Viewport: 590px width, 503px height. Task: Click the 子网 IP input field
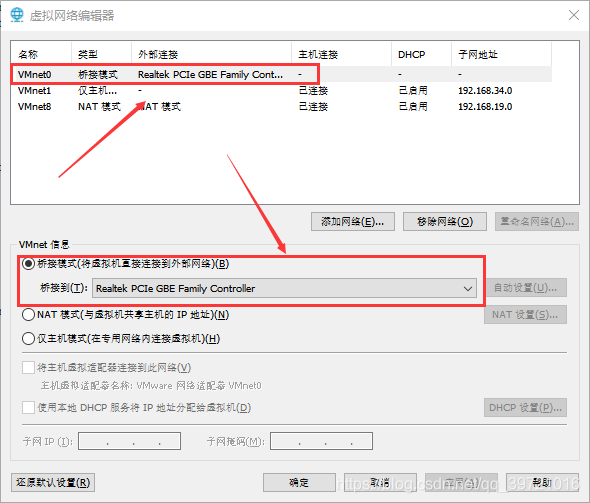(129, 441)
